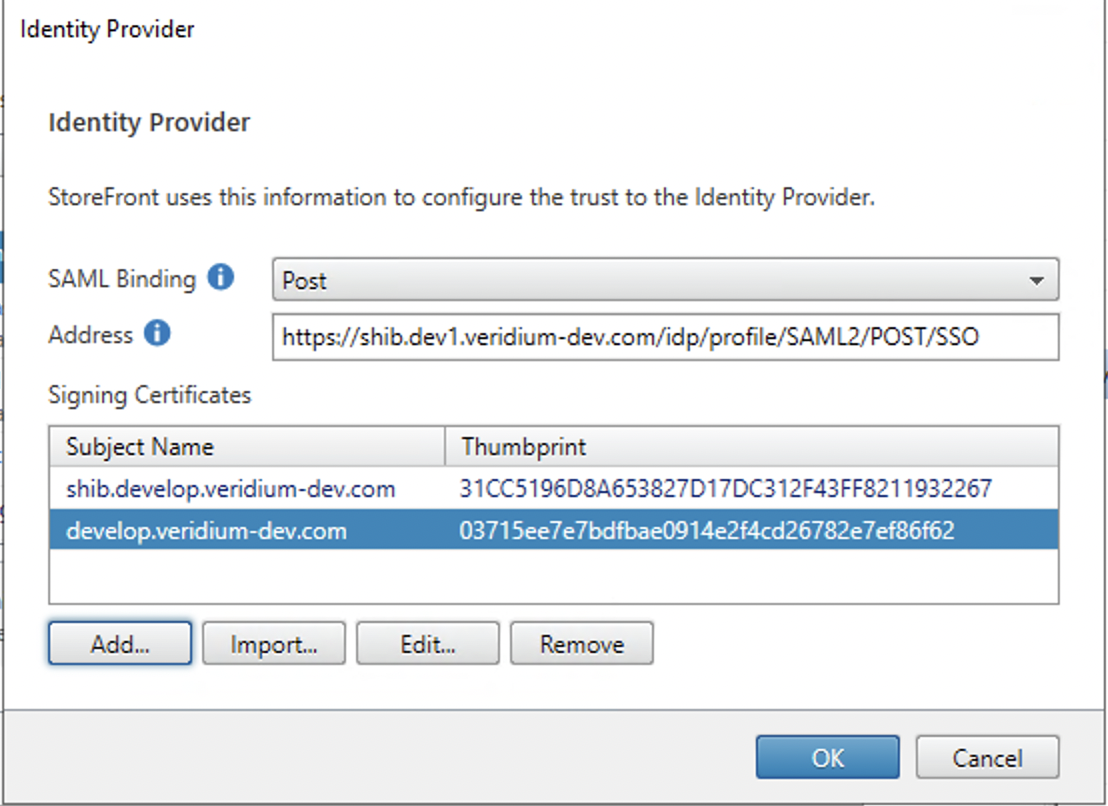The height and width of the screenshot is (806, 1108).
Task: Sort by Subject Name column header
Action: [140, 446]
